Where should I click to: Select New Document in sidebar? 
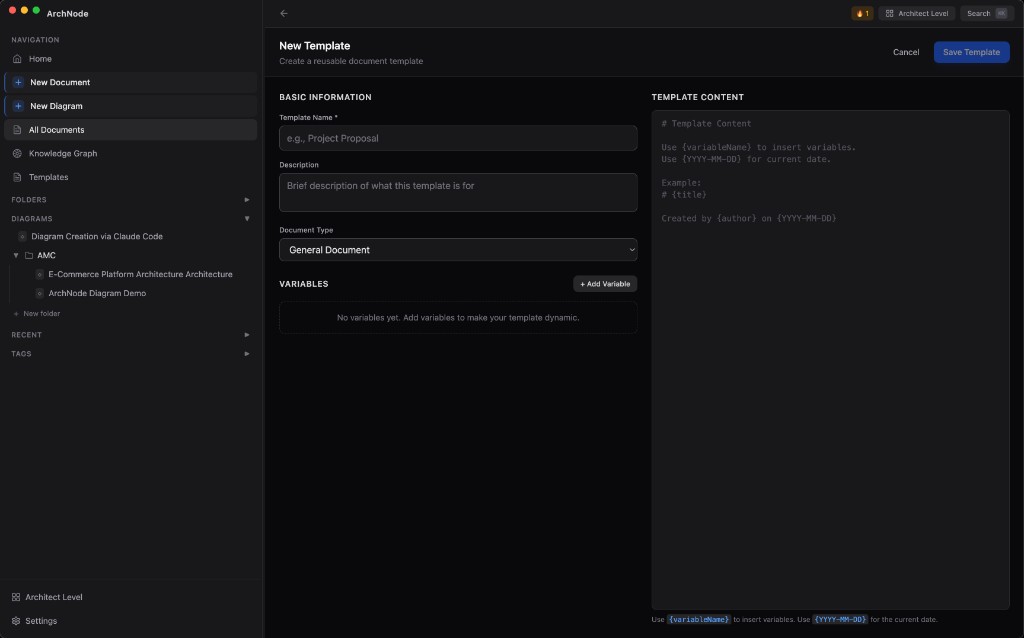131,82
